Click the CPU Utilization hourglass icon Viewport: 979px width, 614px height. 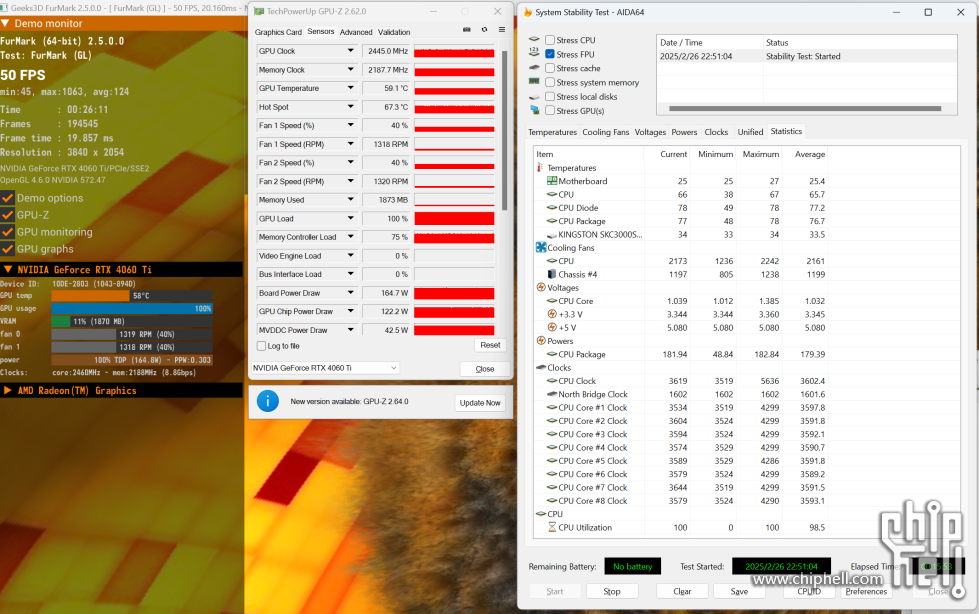coord(552,527)
